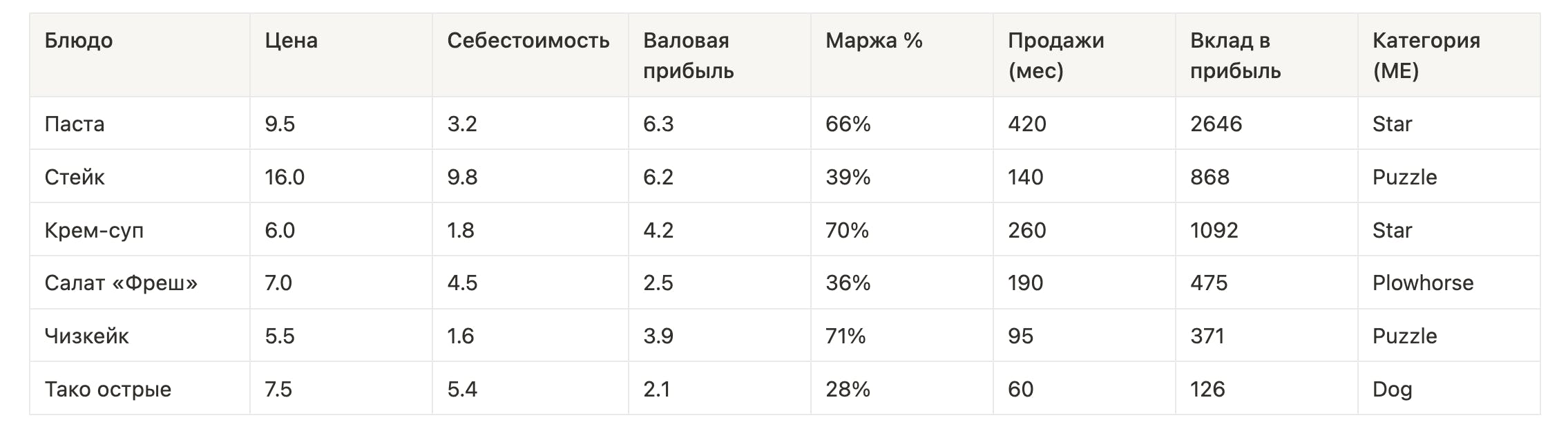Viewport: 1568px width, 438px height.
Task: Click Паста's profit contribution value 2646
Action: [x=1216, y=124]
